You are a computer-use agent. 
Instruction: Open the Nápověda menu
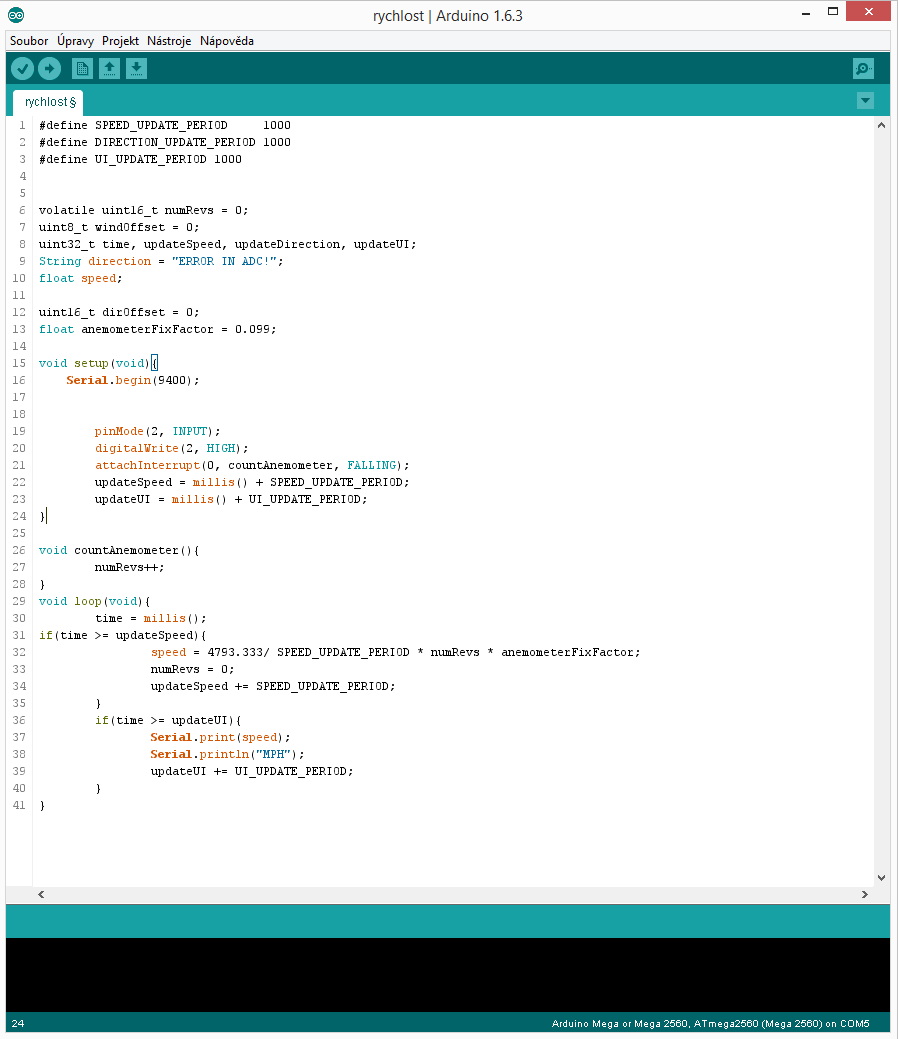pyautogui.click(x=227, y=41)
